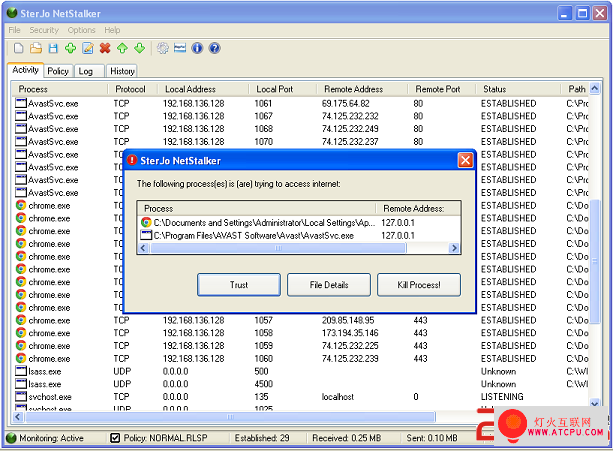Select the lsass.exe row with port 4500

point(301,384)
